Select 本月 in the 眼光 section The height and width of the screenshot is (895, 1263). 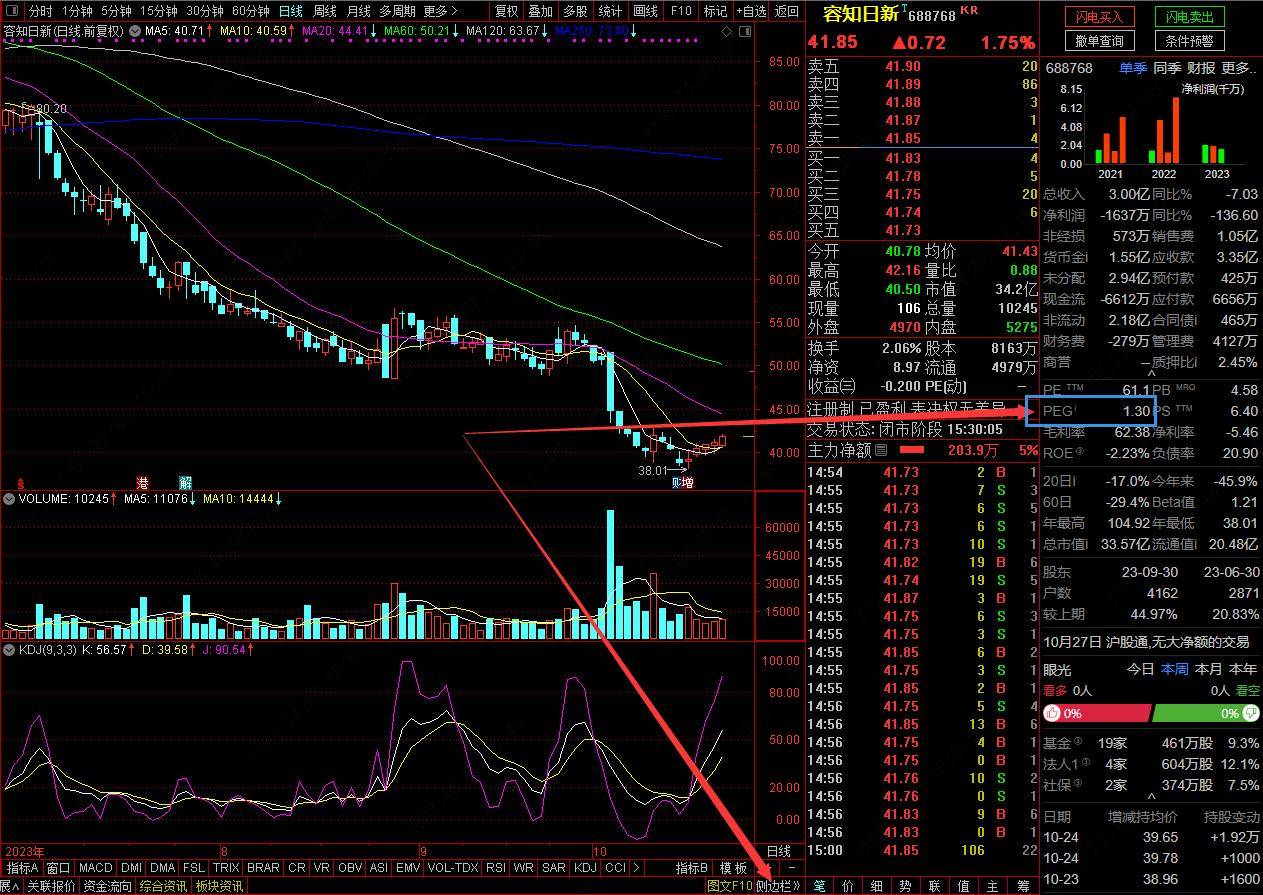tap(1208, 669)
